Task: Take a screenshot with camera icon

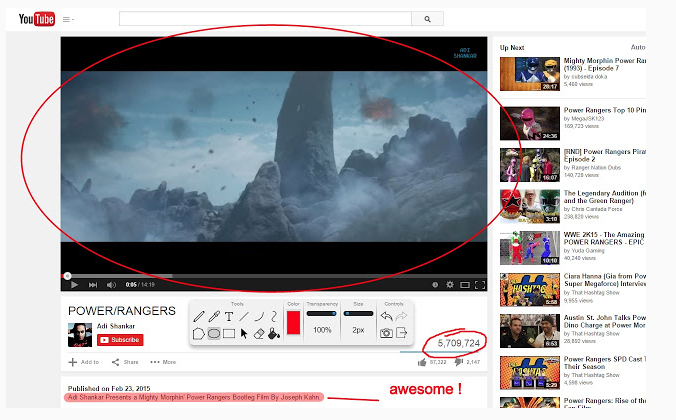Action: click(x=386, y=333)
